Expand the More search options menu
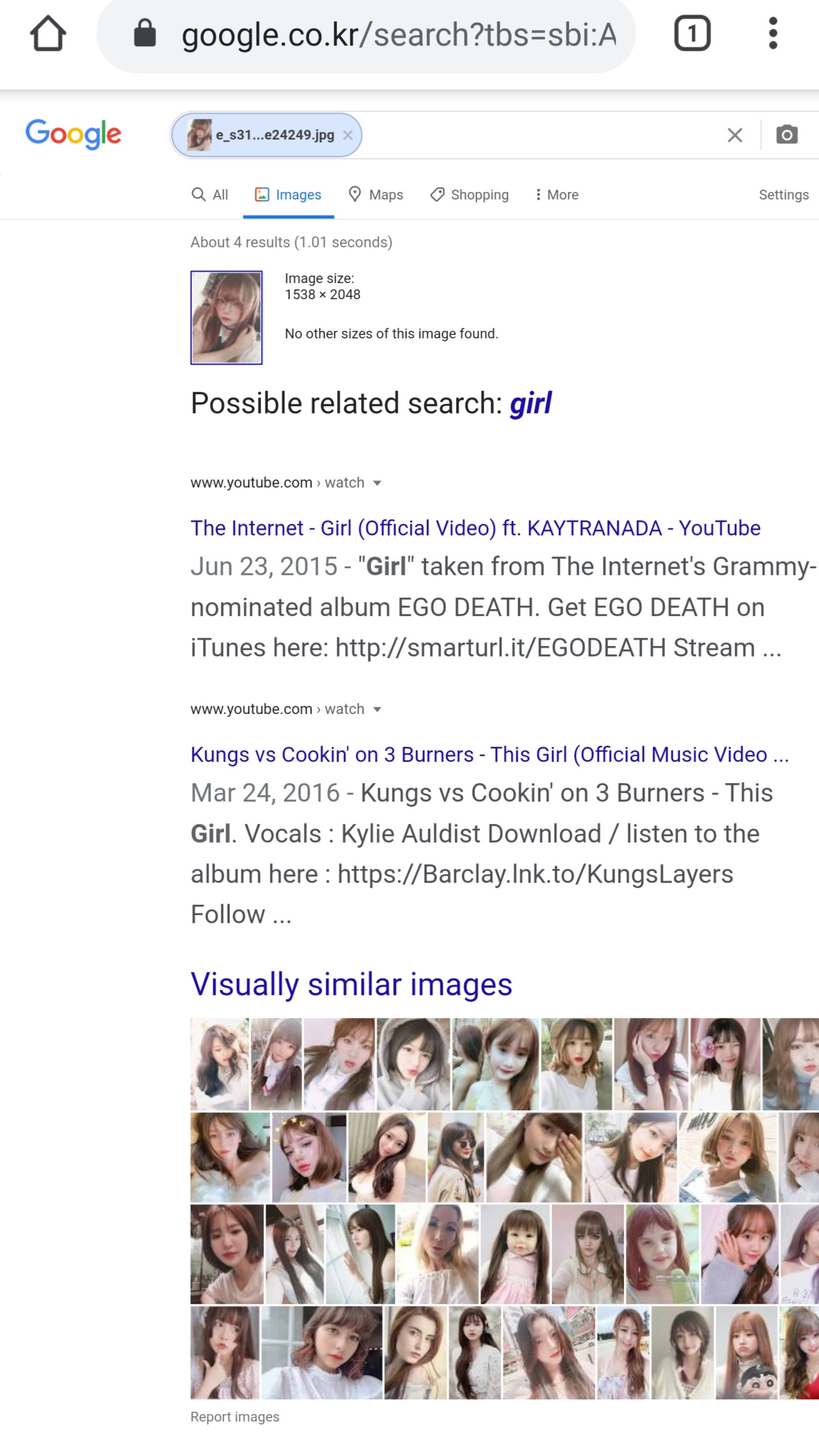This screenshot has width=819, height=1456. click(x=556, y=195)
